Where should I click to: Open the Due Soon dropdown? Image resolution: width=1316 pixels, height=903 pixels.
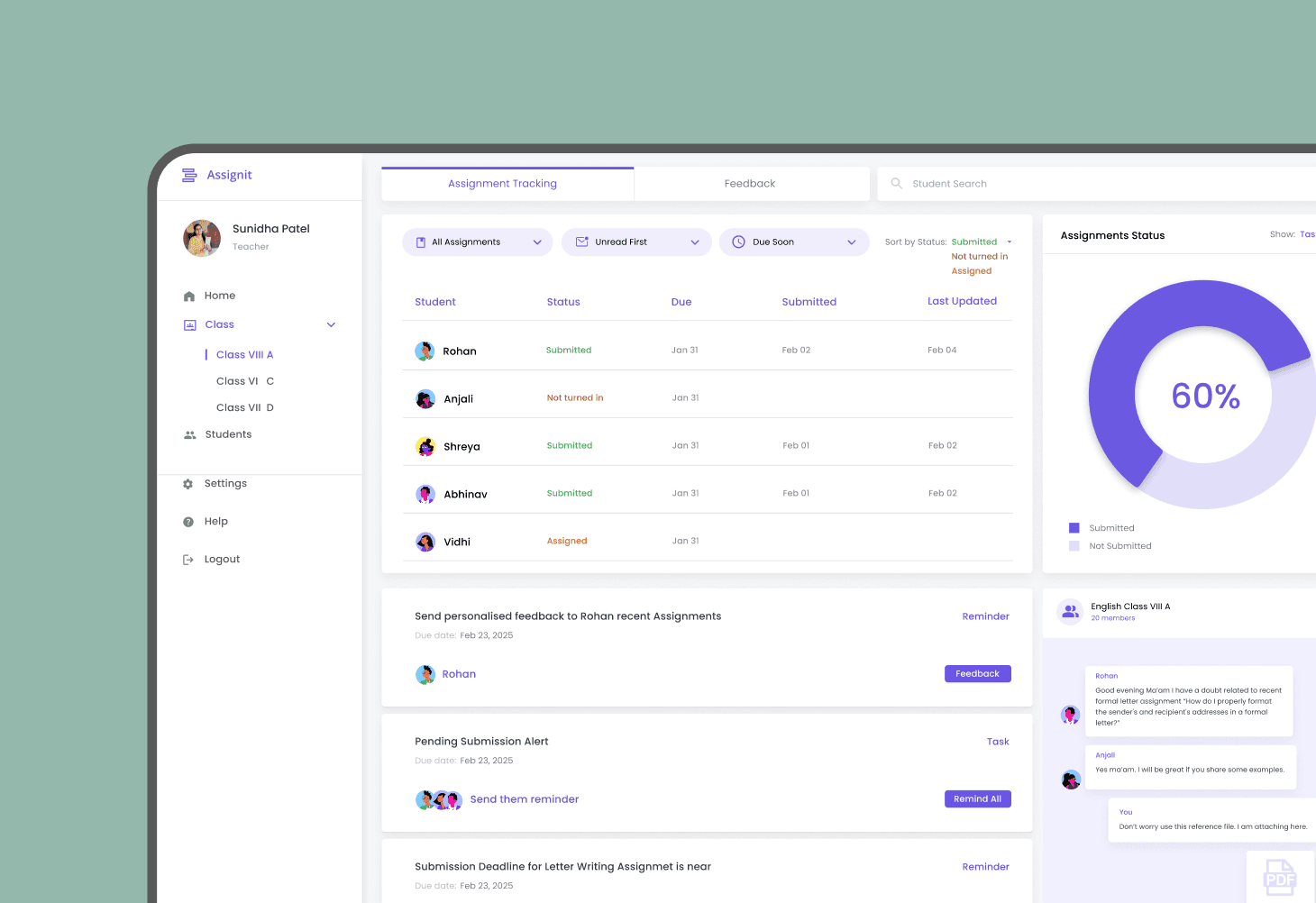click(x=794, y=242)
